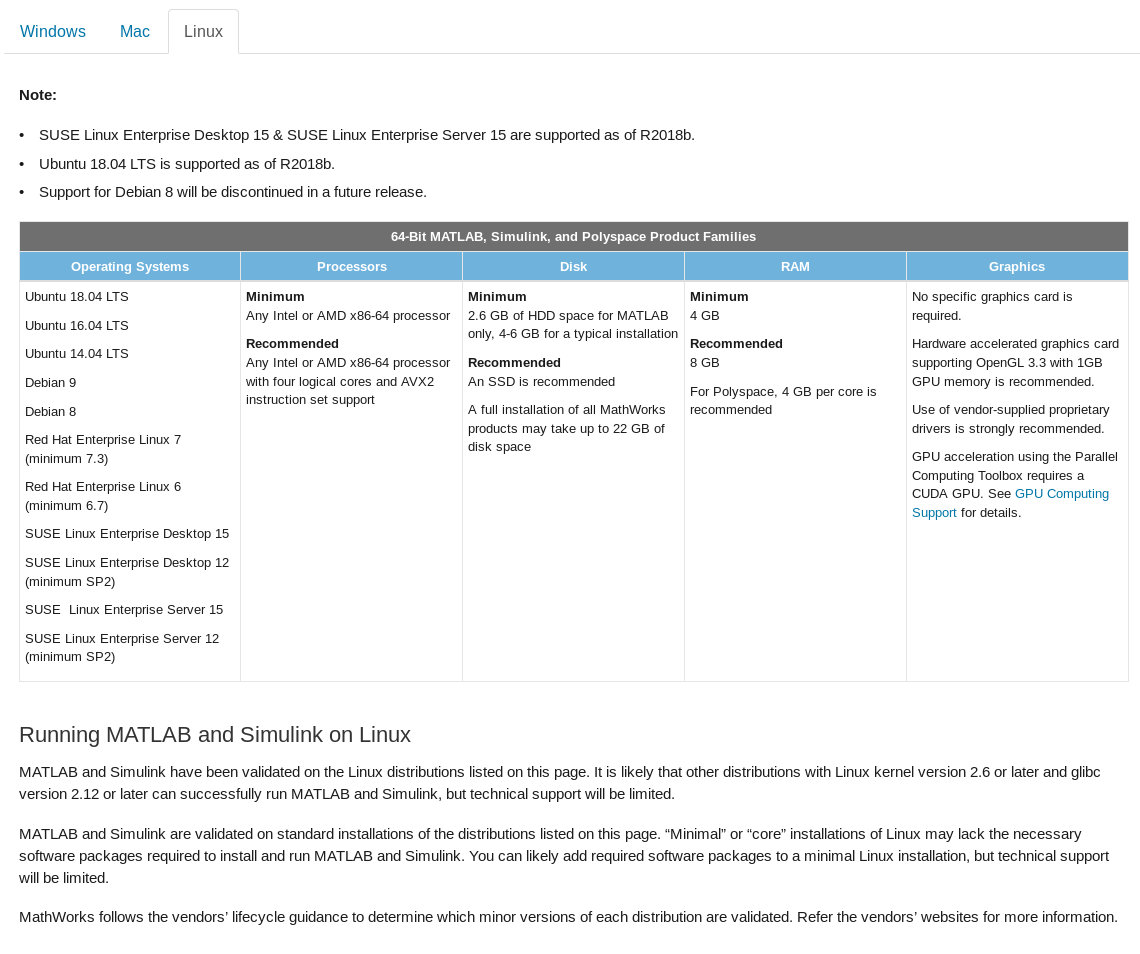Switch to the Mac tab
This screenshot has height=954, width=1140.
tap(135, 31)
